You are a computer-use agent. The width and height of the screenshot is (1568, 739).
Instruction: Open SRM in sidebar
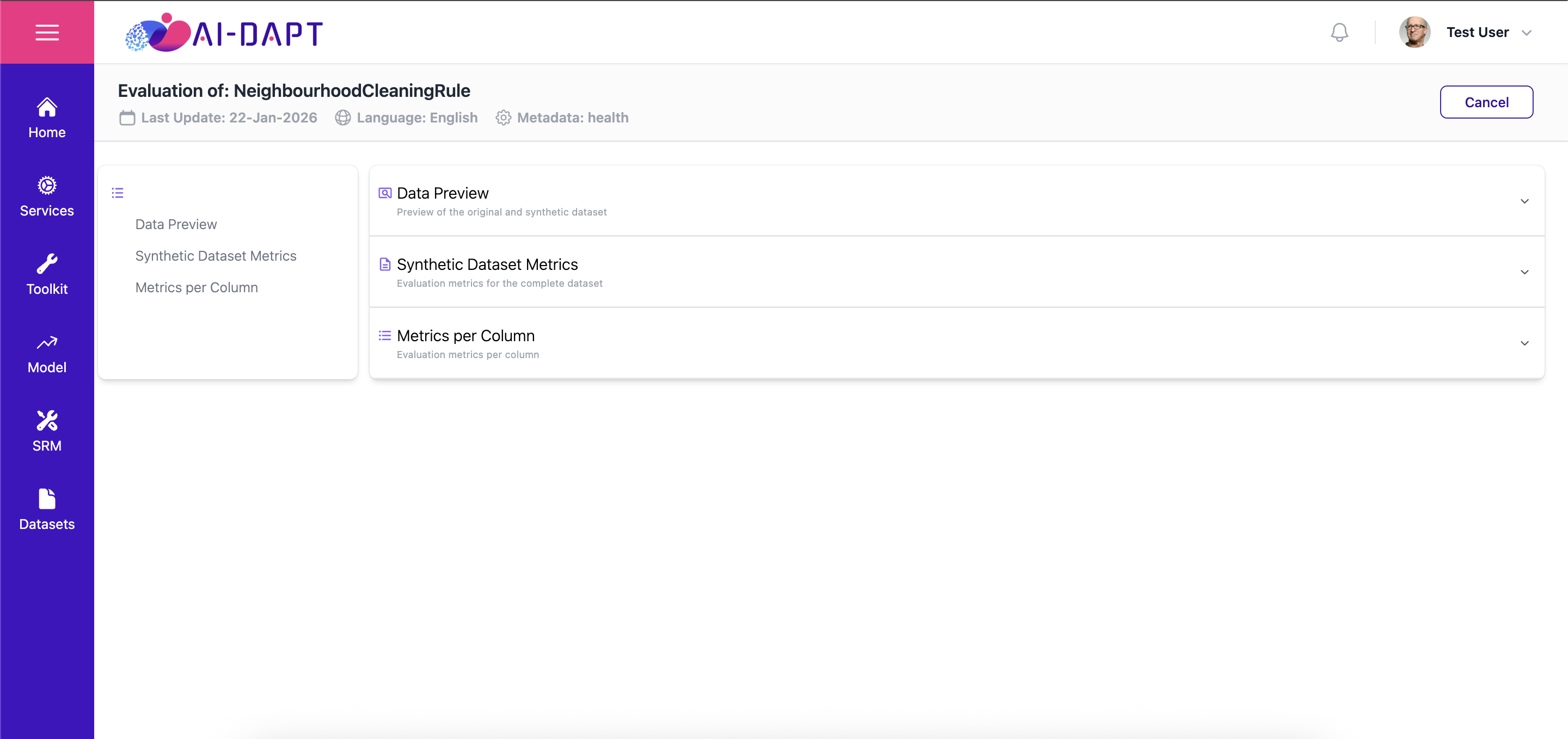47,432
